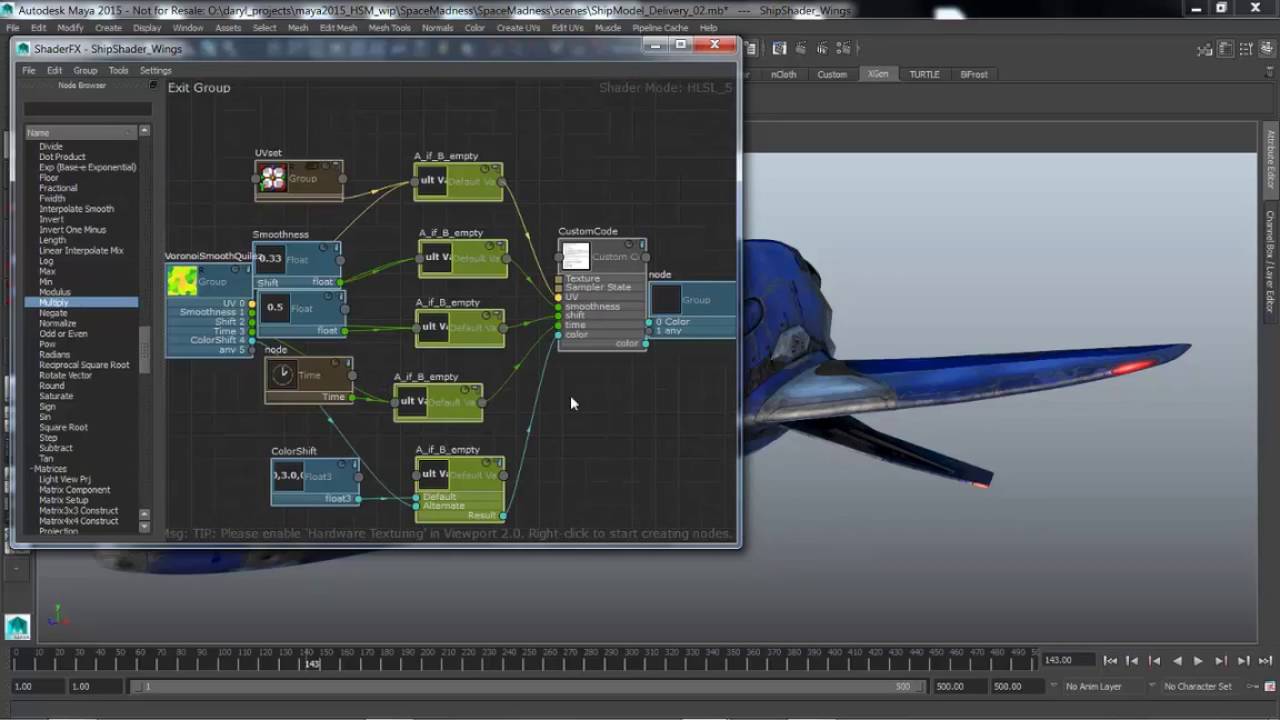Open the ShaderFX Edit menu
Image resolution: width=1280 pixels, height=720 pixels.
pyautogui.click(x=54, y=70)
